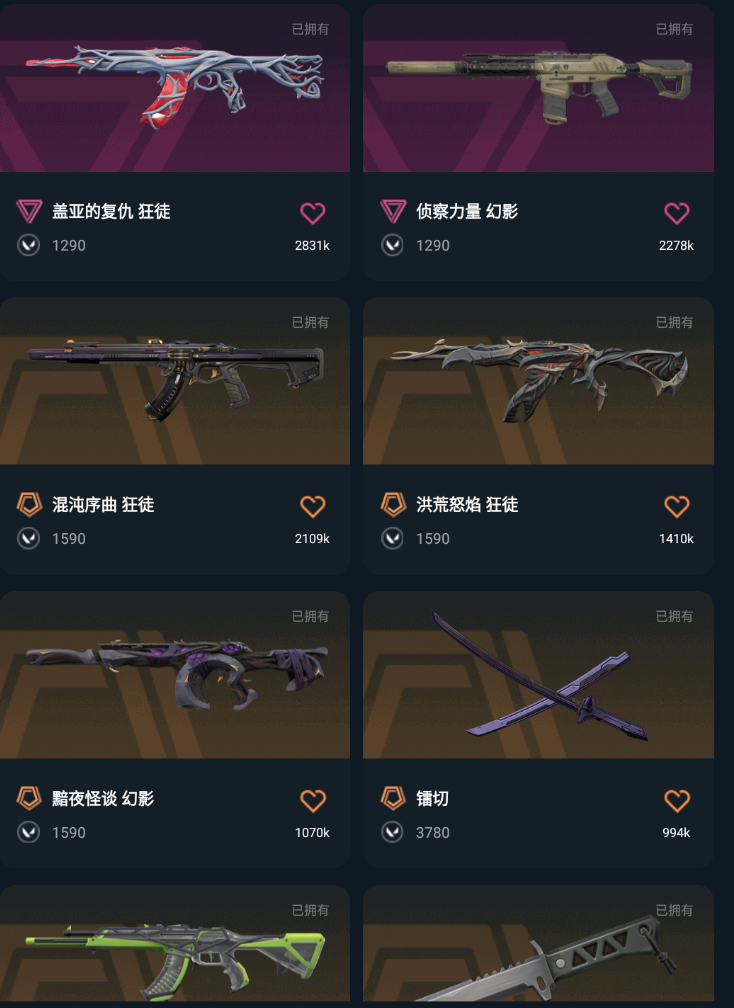
Task: Select pink tier badge of 侦察力量 幻影
Action: (x=393, y=211)
